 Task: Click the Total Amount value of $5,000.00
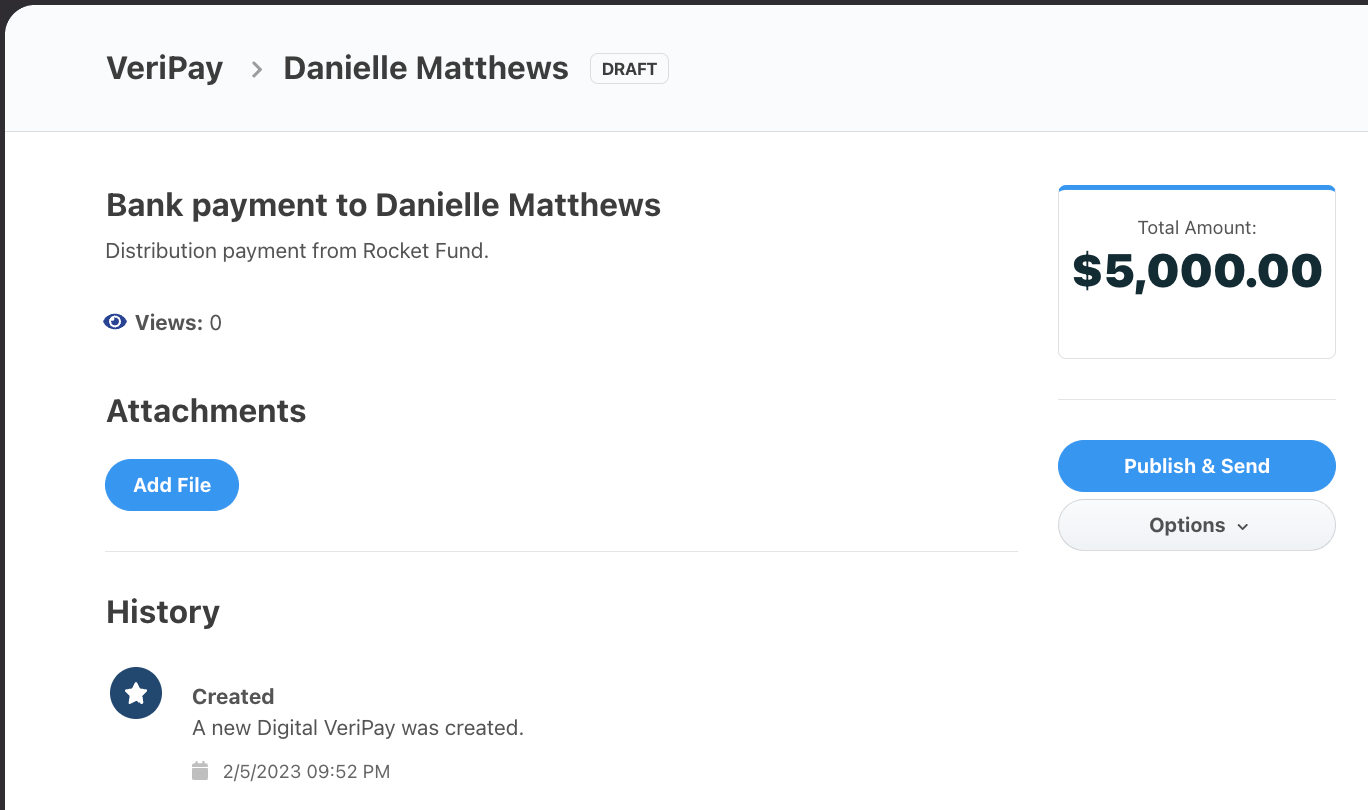pyautogui.click(x=1196, y=270)
